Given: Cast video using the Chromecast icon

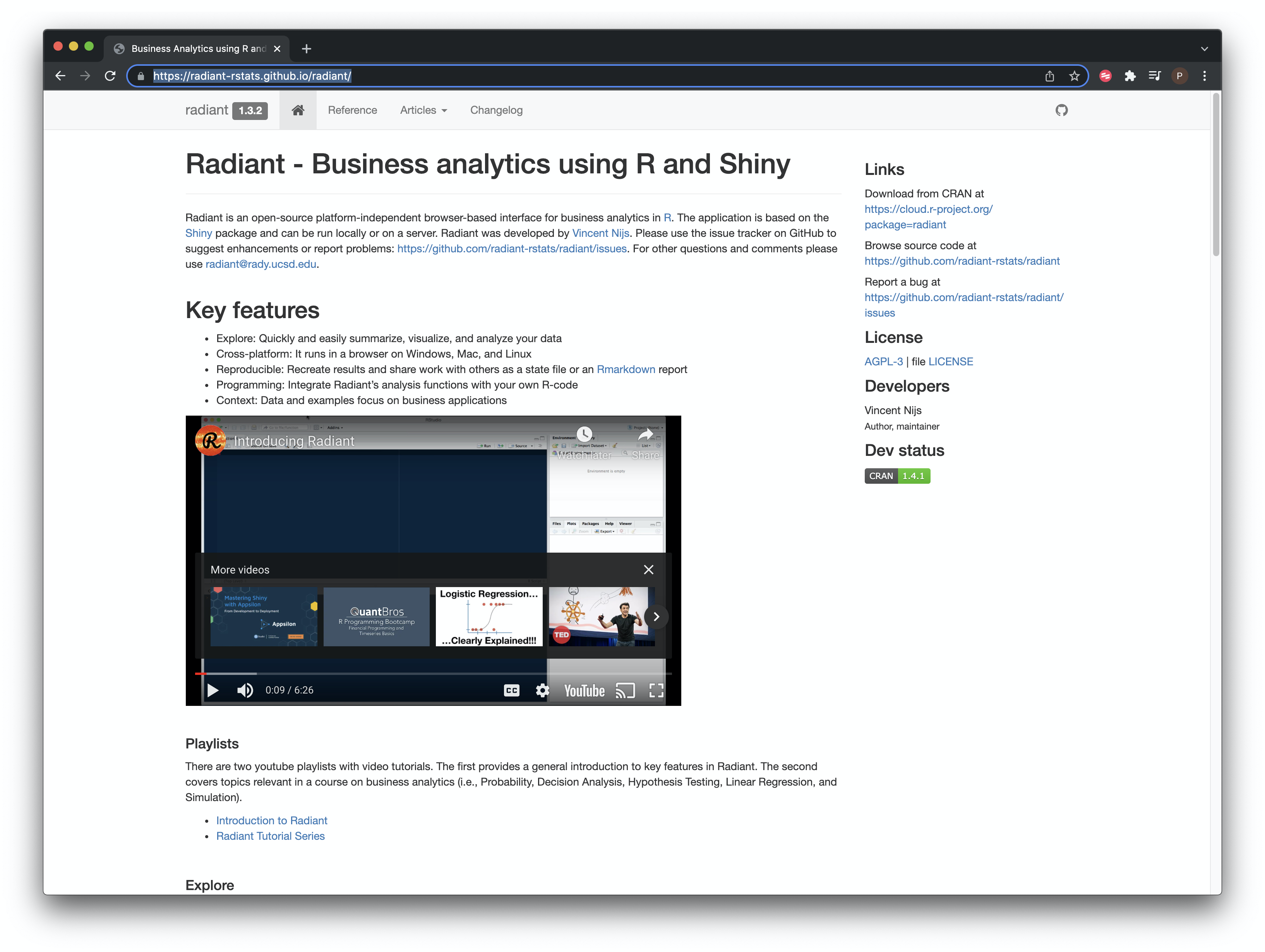Looking at the screenshot, I should (x=625, y=690).
